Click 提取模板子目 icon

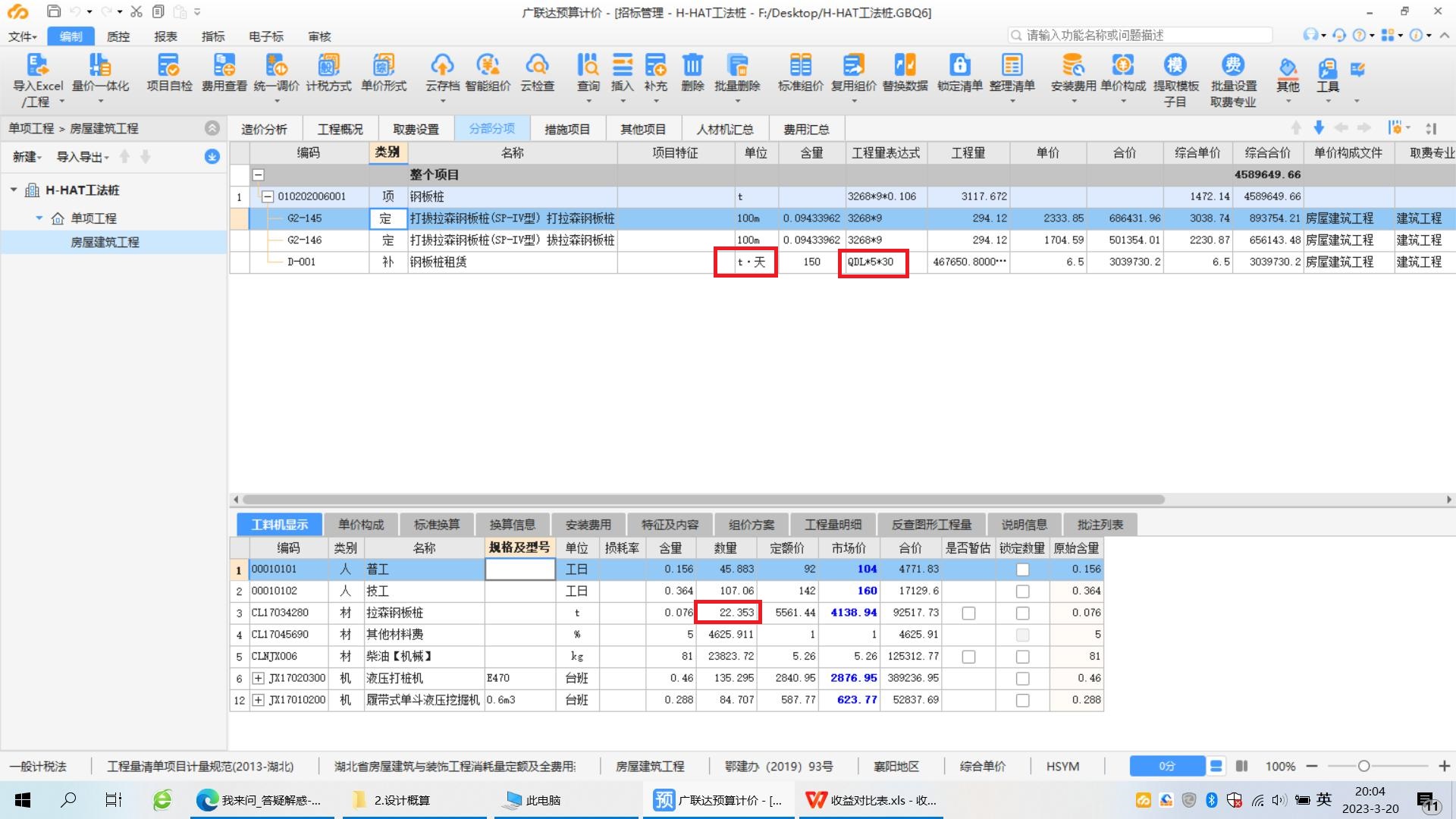[1175, 65]
